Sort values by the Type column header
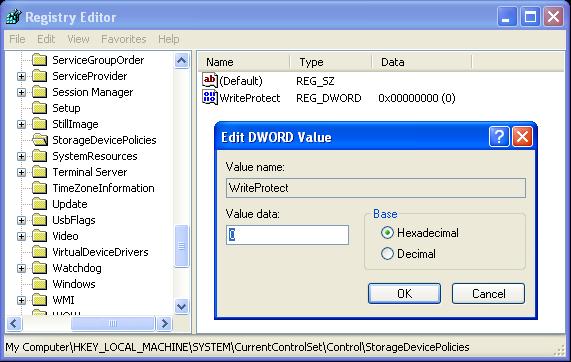 (331, 62)
